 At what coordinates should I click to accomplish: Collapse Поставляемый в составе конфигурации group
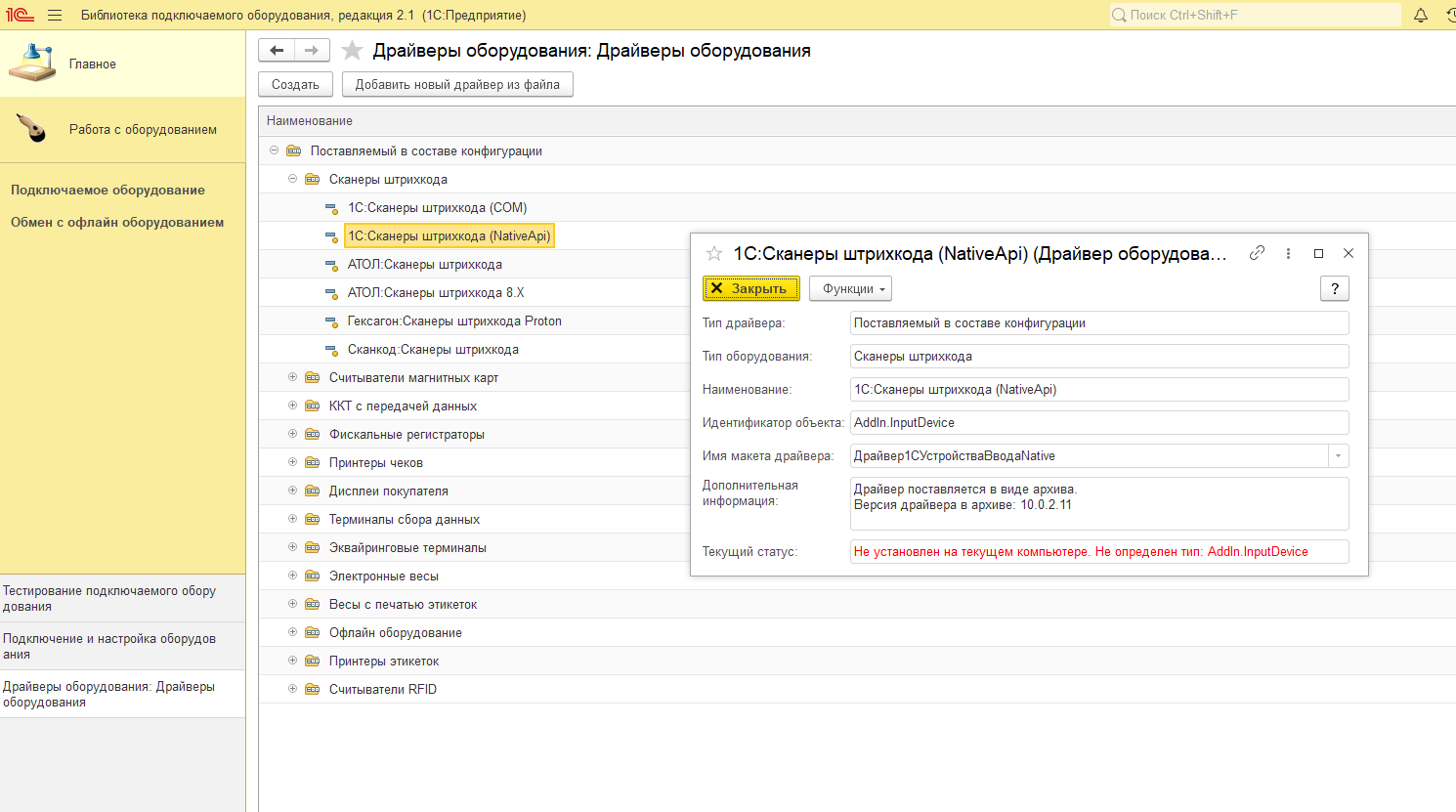(x=274, y=150)
